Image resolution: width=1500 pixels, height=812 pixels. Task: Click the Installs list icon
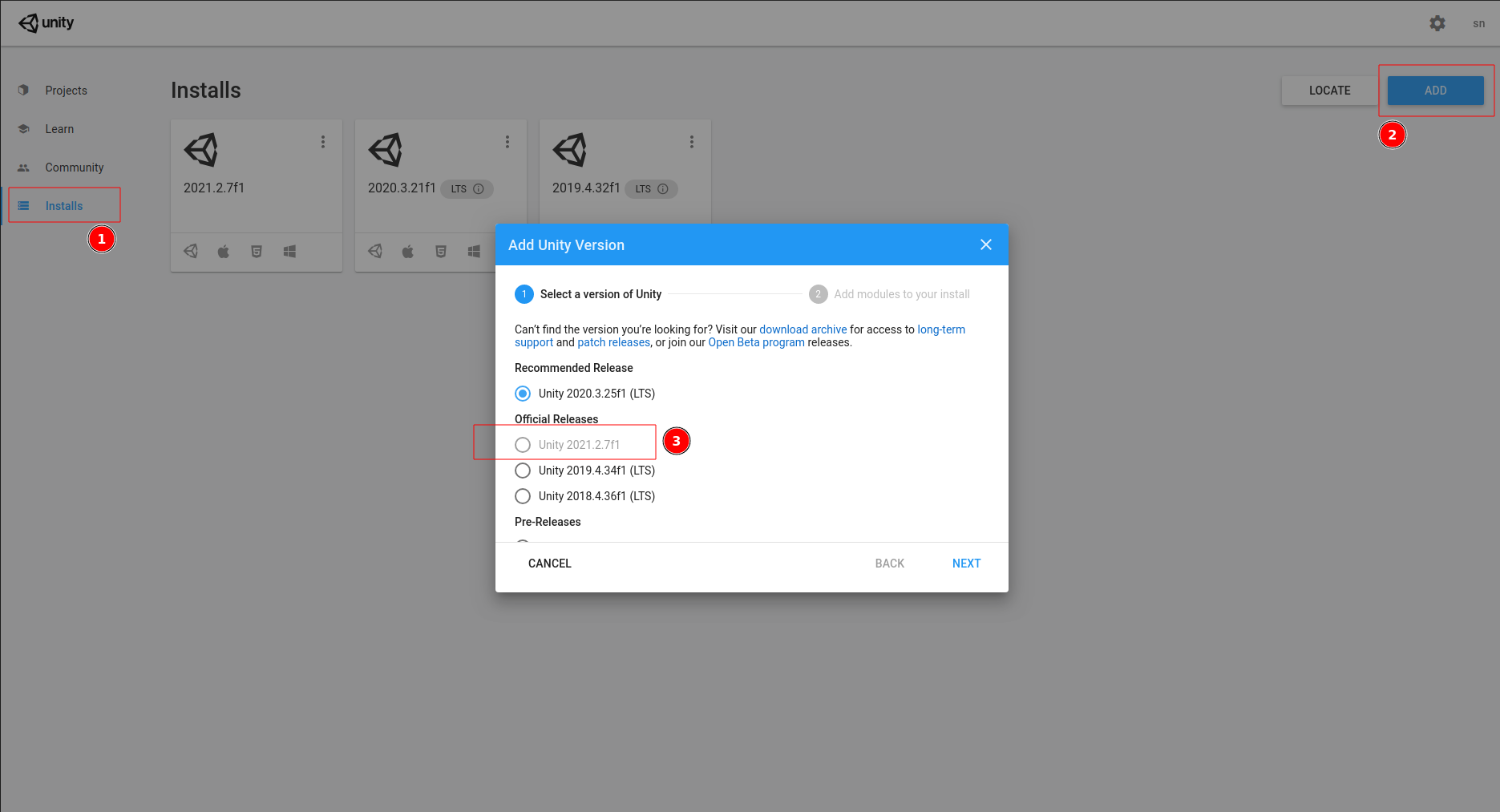23,206
